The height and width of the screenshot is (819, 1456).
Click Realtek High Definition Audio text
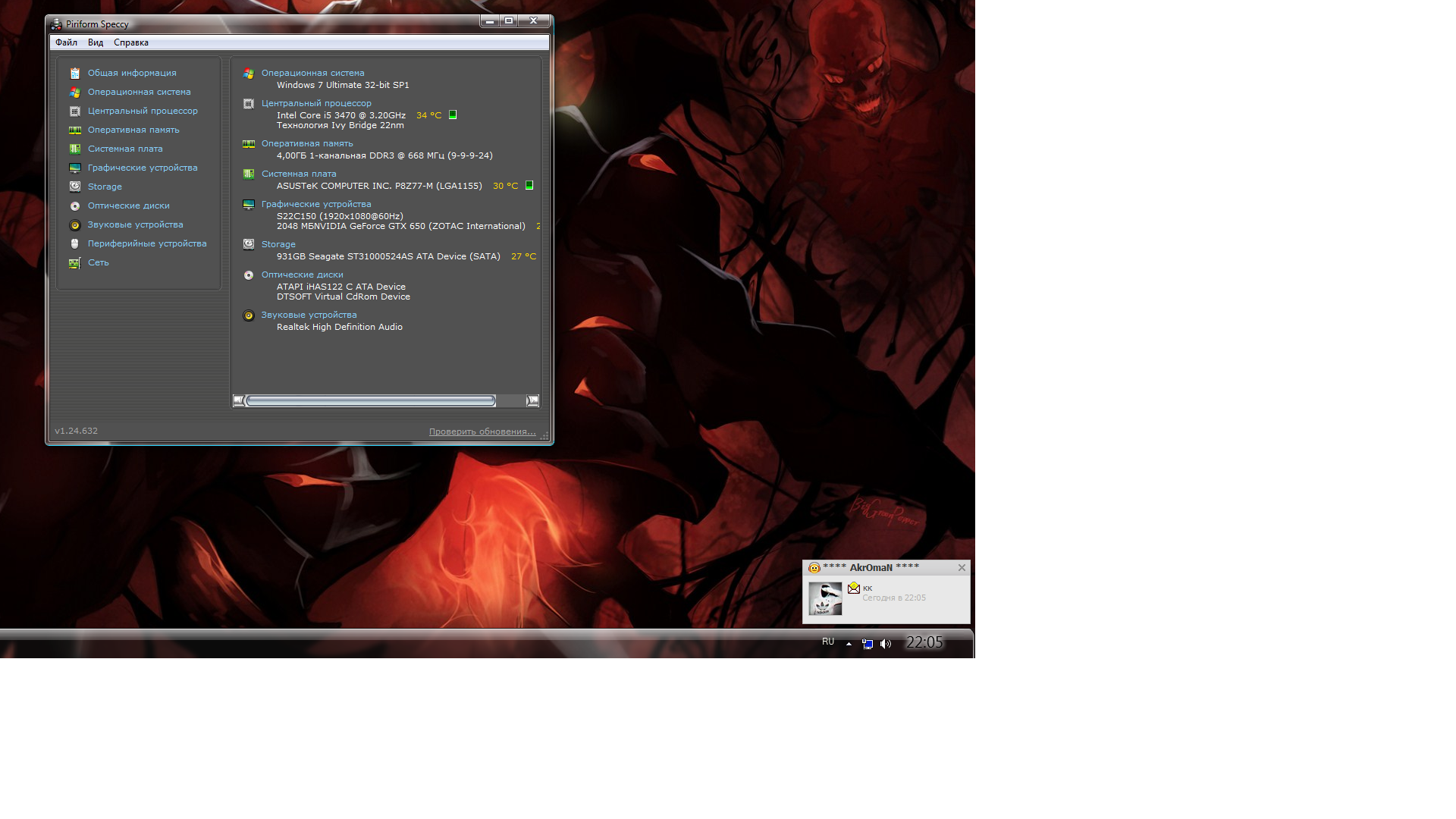tap(340, 327)
